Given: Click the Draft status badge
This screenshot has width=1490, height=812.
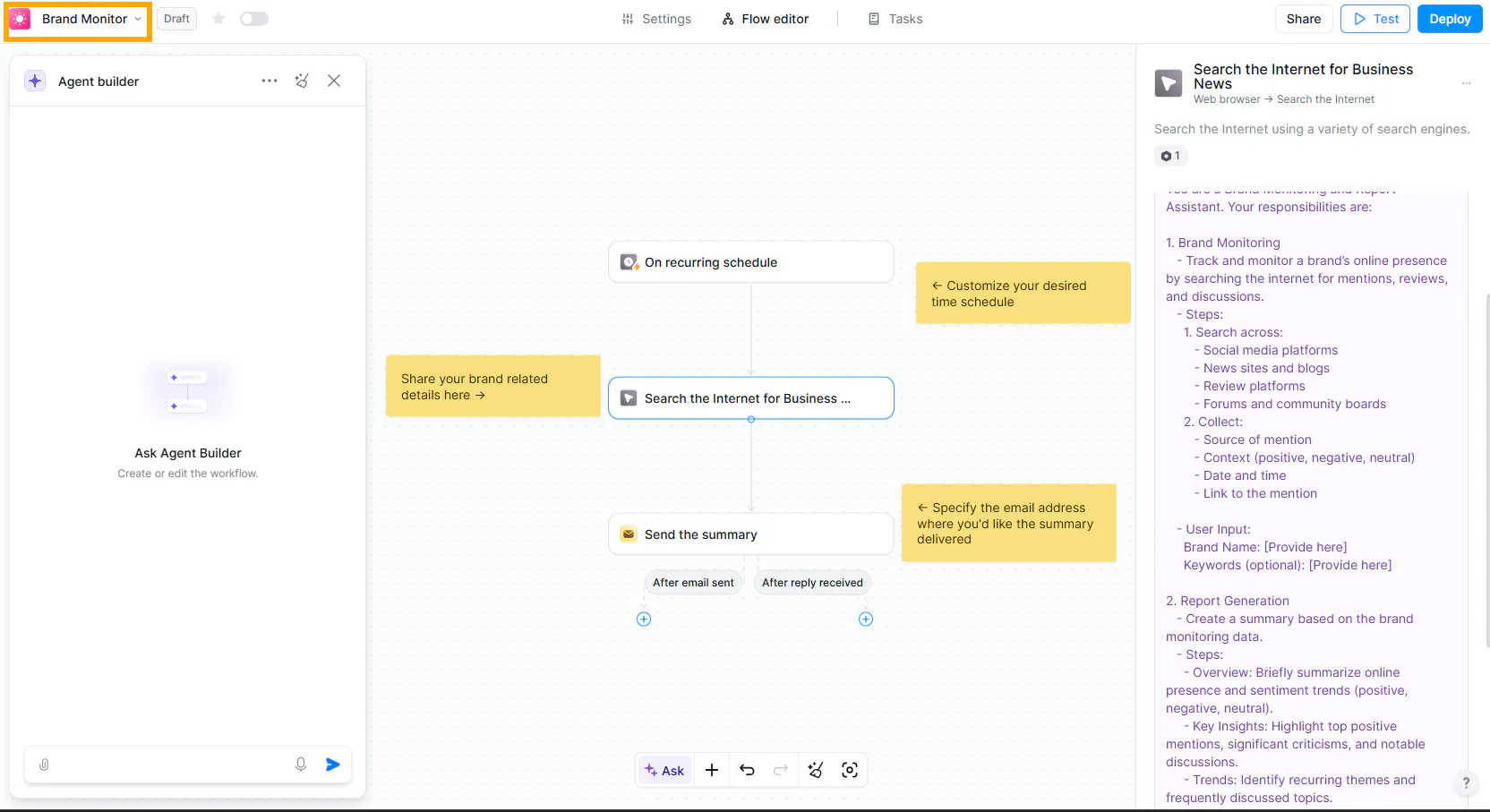Looking at the screenshot, I should click(176, 19).
